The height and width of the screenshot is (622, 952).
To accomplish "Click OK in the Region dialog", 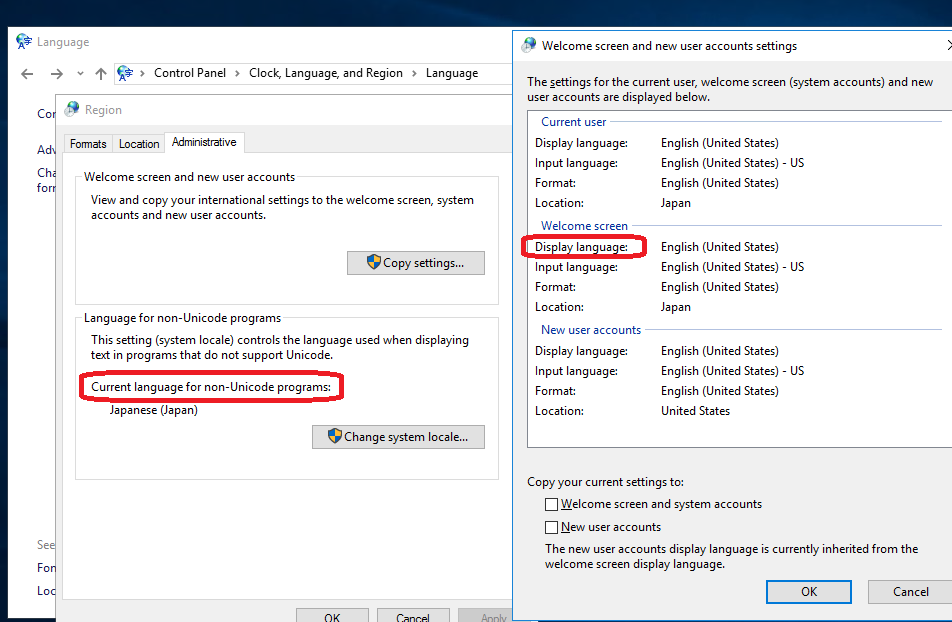I will pos(332,616).
